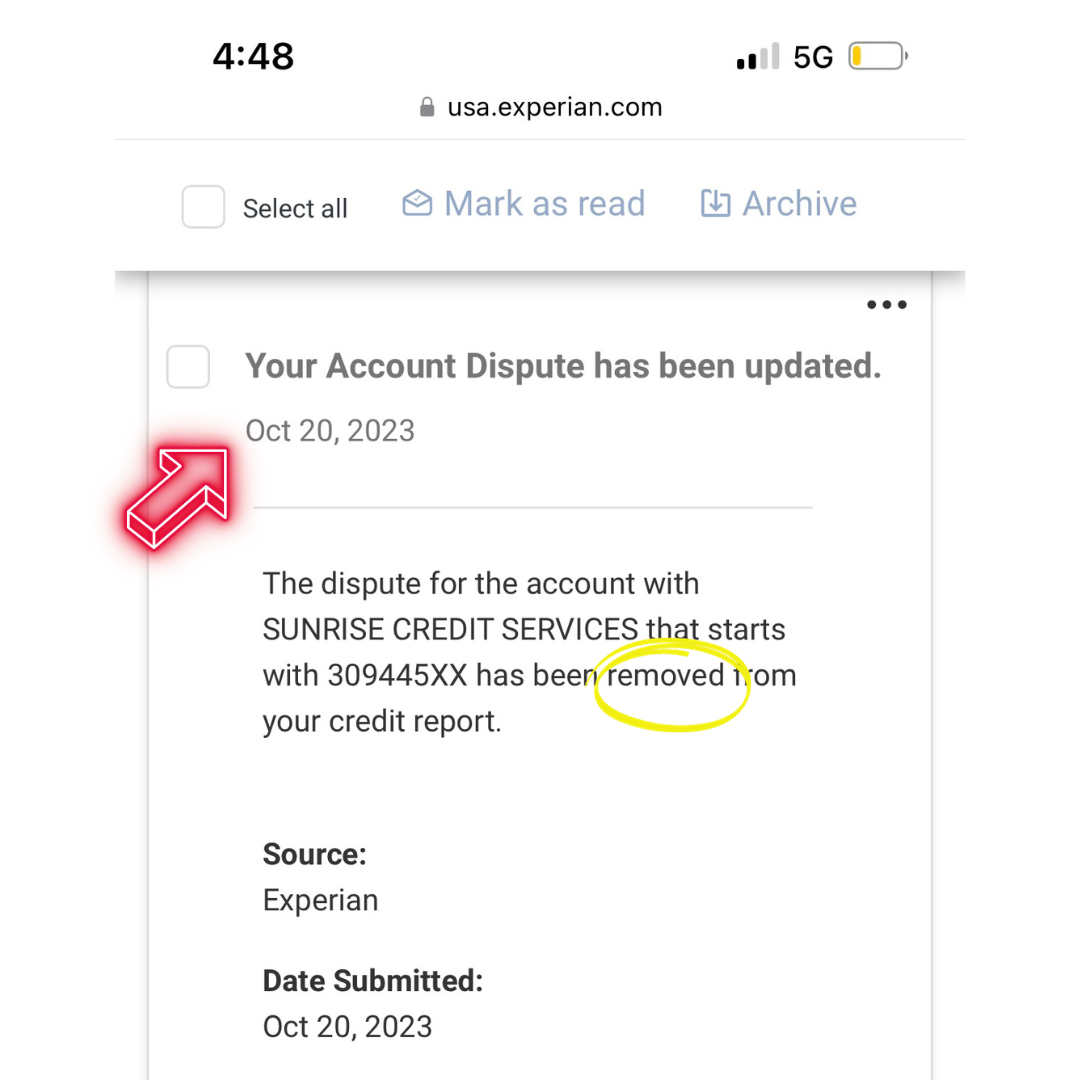This screenshot has width=1080, height=1080.
Task: Tap the cellular signal bars icon
Action: tap(758, 56)
